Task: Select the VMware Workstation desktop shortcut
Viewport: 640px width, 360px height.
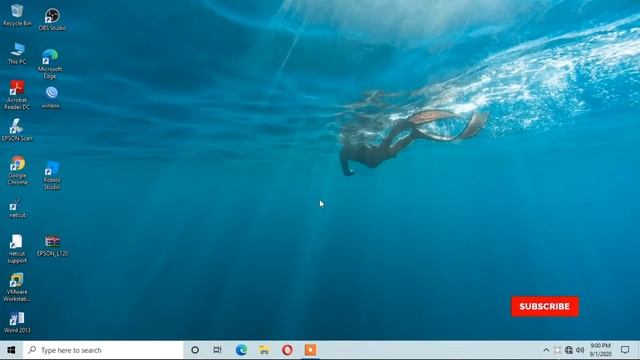Action: click(17, 287)
